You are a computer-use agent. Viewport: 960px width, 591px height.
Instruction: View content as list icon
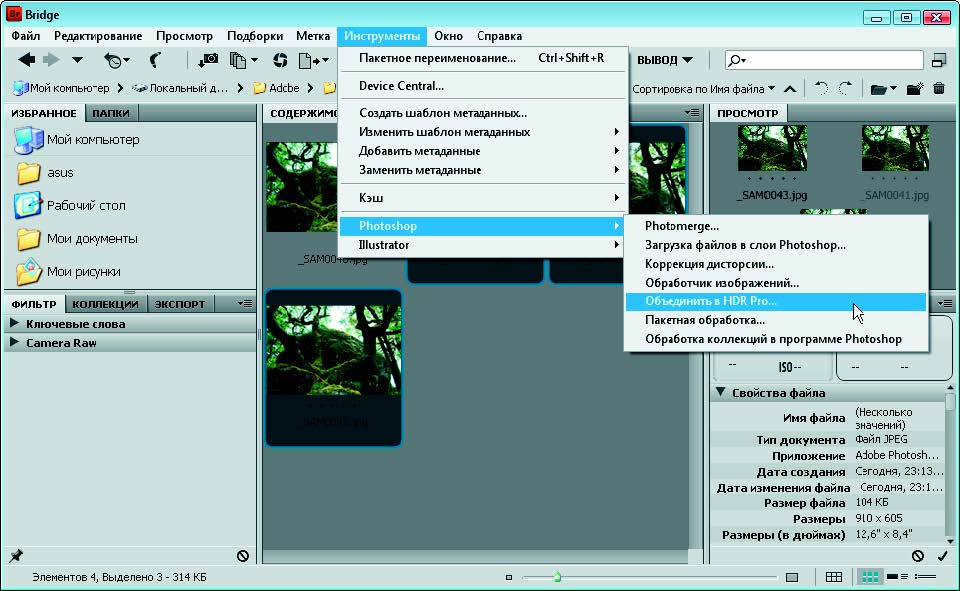pyautogui.click(x=925, y=577)
